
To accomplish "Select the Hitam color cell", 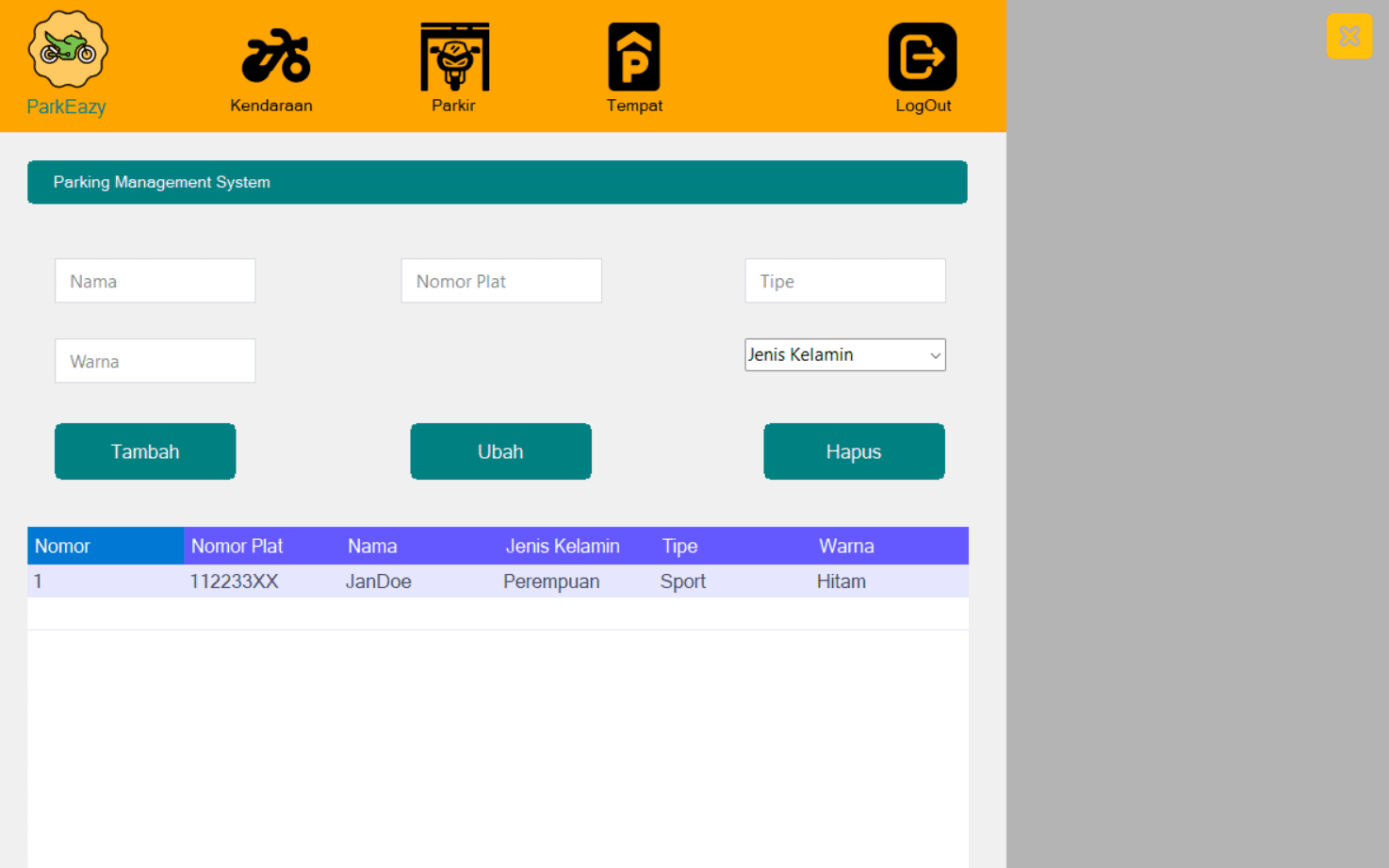I will 890,581.
